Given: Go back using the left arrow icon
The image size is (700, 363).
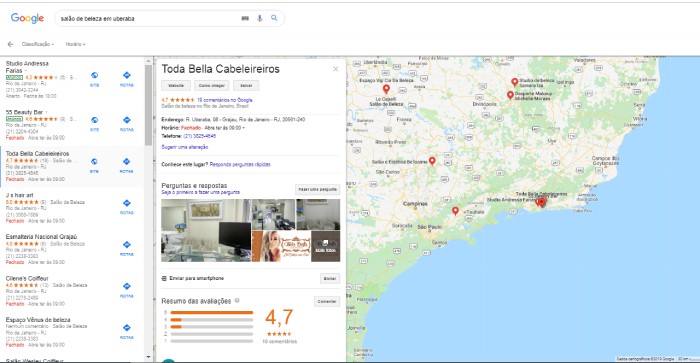Looking at the screenshot, I should coord(10,44).
